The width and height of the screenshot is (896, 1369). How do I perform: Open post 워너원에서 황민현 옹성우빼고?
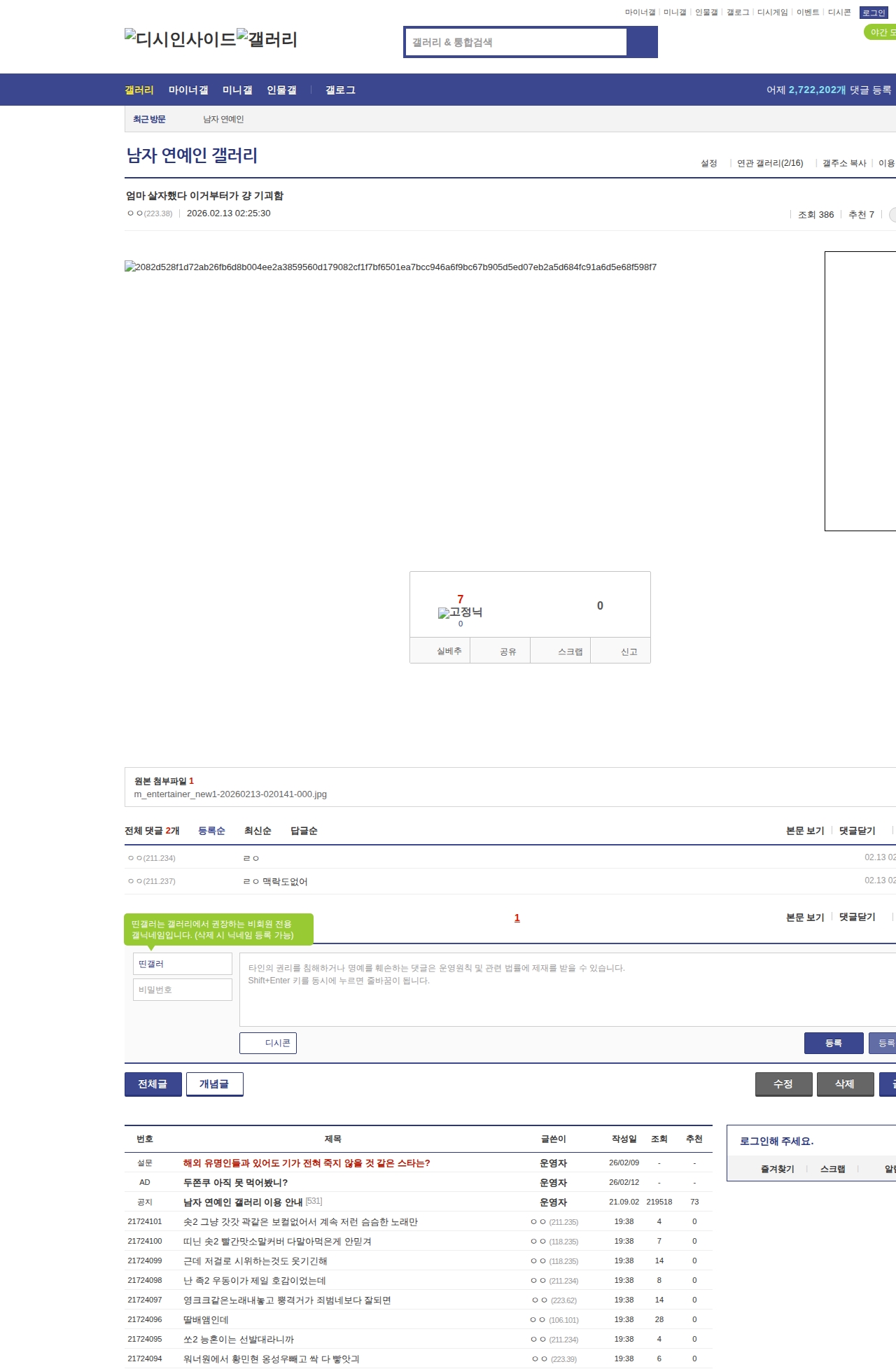(x=271, y=1359)
